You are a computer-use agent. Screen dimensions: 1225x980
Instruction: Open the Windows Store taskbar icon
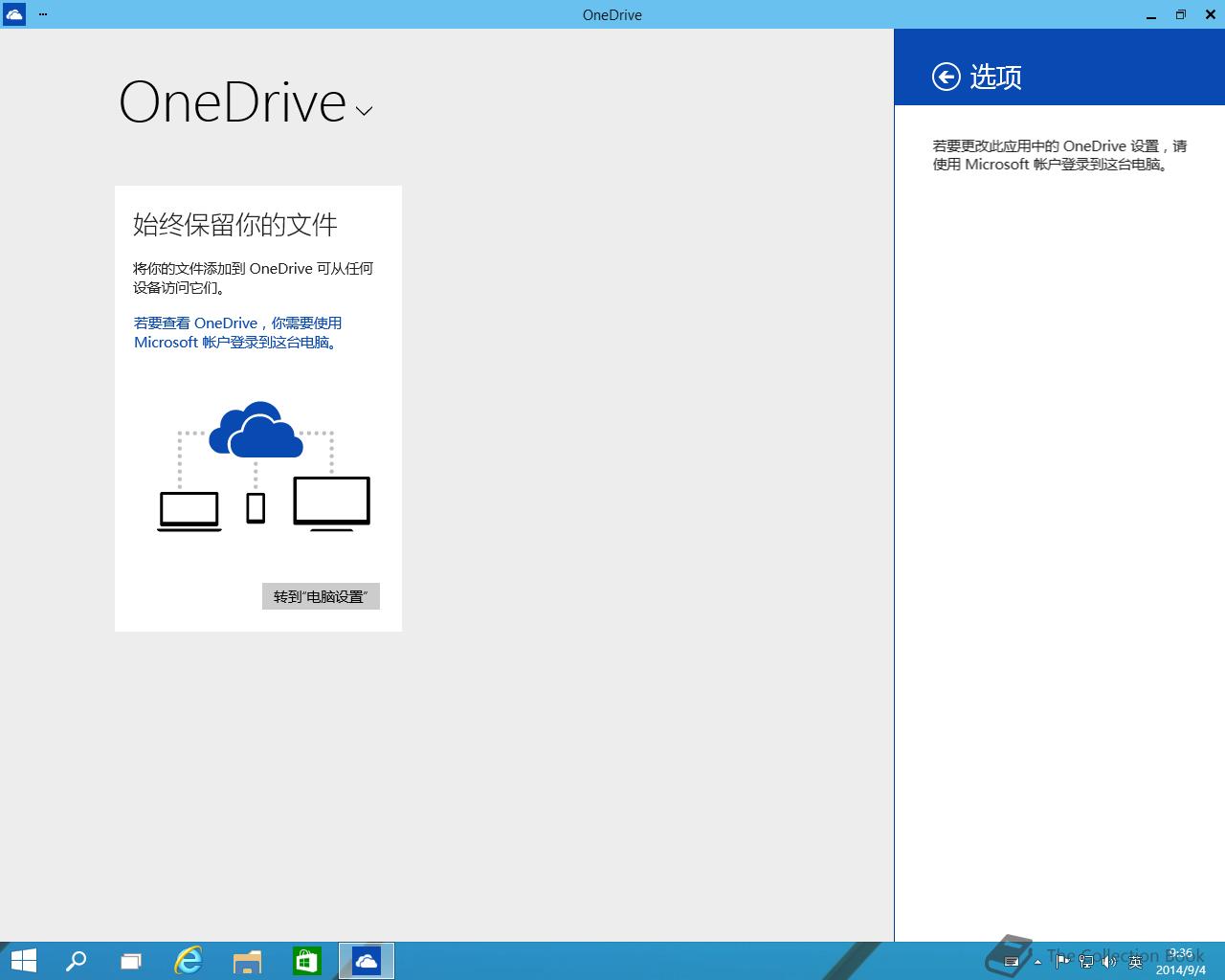point(306,961)
